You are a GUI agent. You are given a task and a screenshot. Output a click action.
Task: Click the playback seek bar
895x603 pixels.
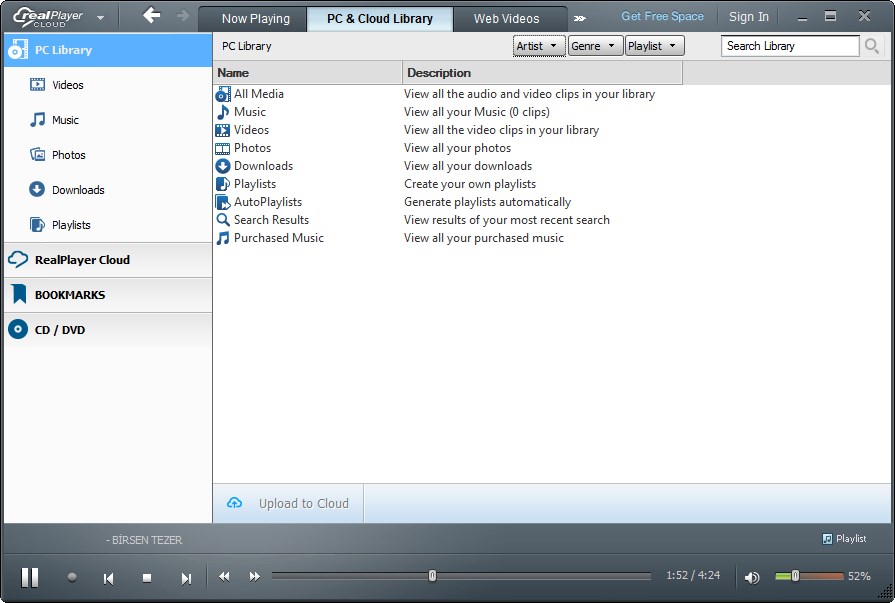[461, 576]
